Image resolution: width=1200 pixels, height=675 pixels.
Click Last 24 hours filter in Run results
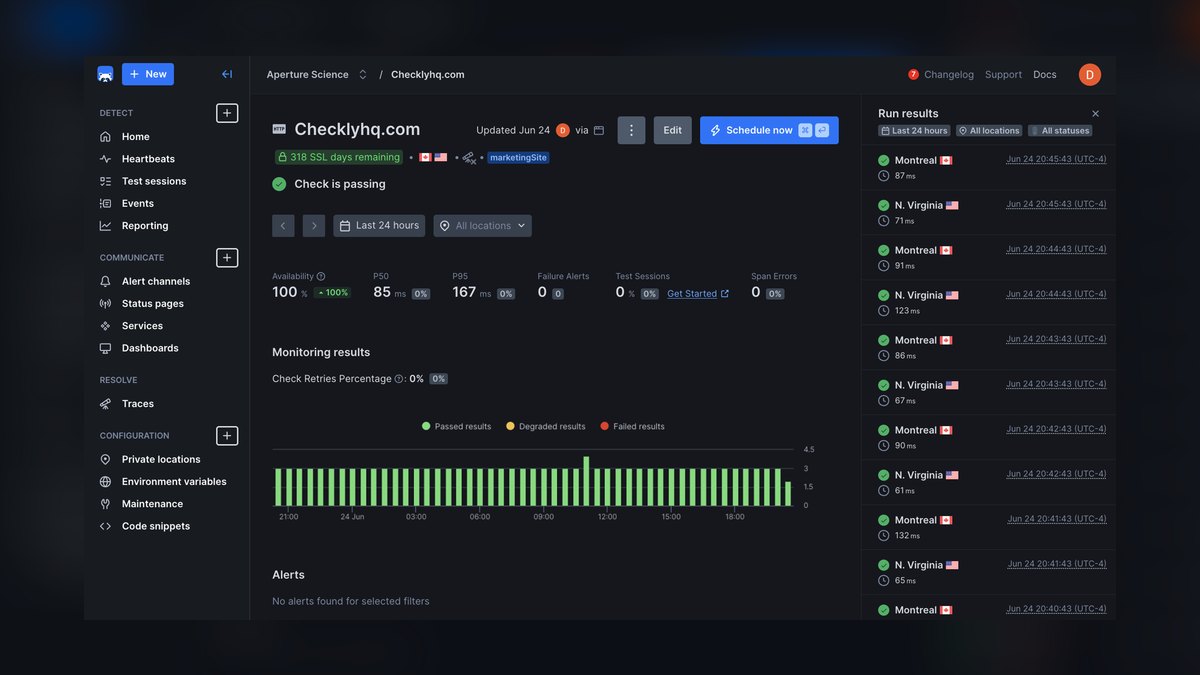point(914,131)
